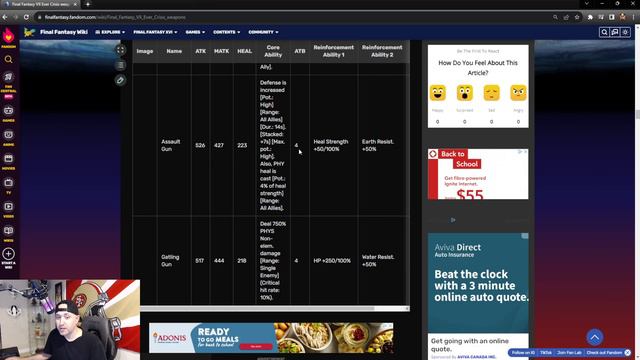The width and height of the screenshot is (640, 360).
Task: Open Anime section in Fandom sidebar
Action: click(9, 138)
